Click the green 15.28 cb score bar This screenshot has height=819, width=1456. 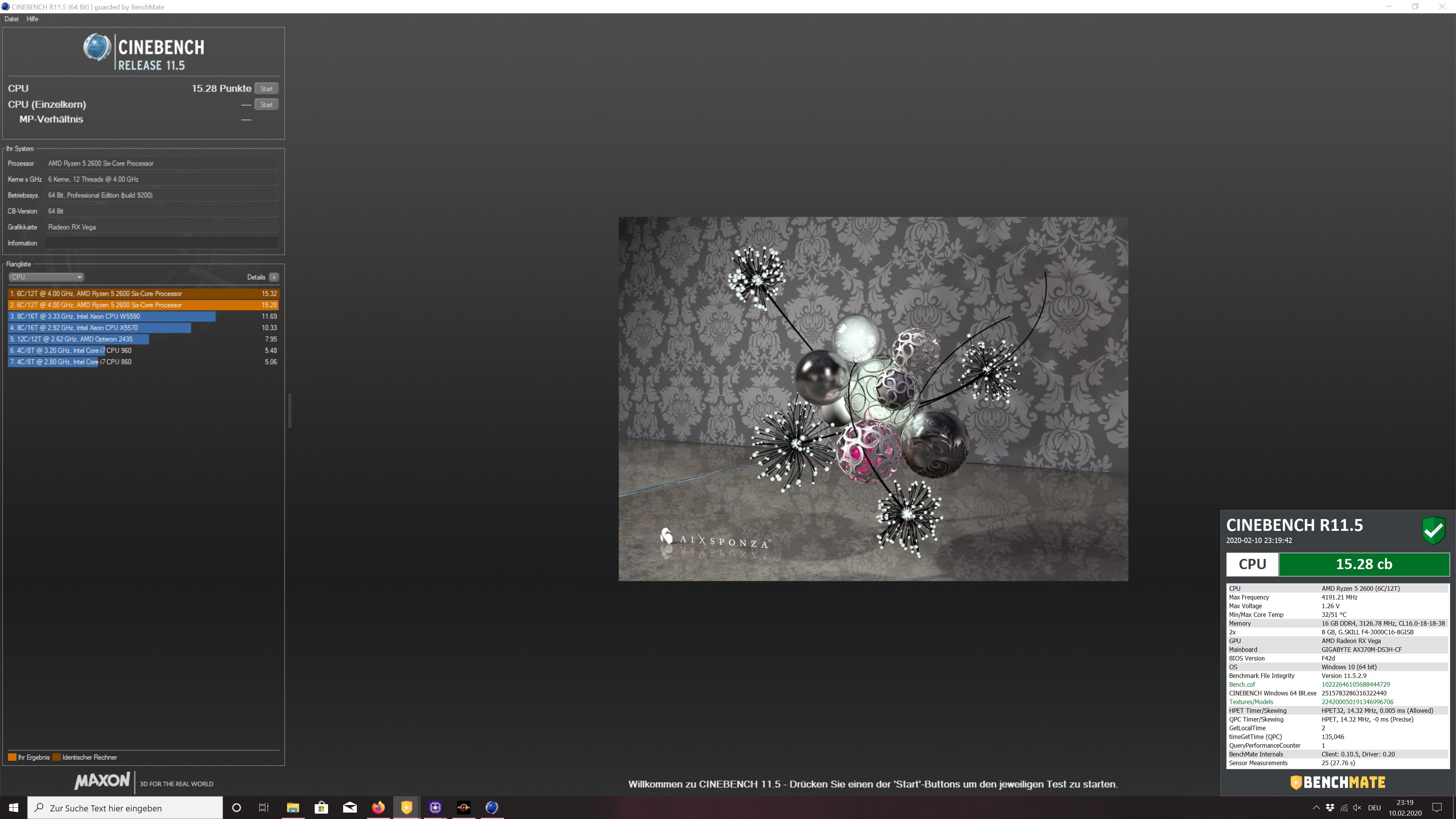pyautogui.click(x=1364, y=564)
